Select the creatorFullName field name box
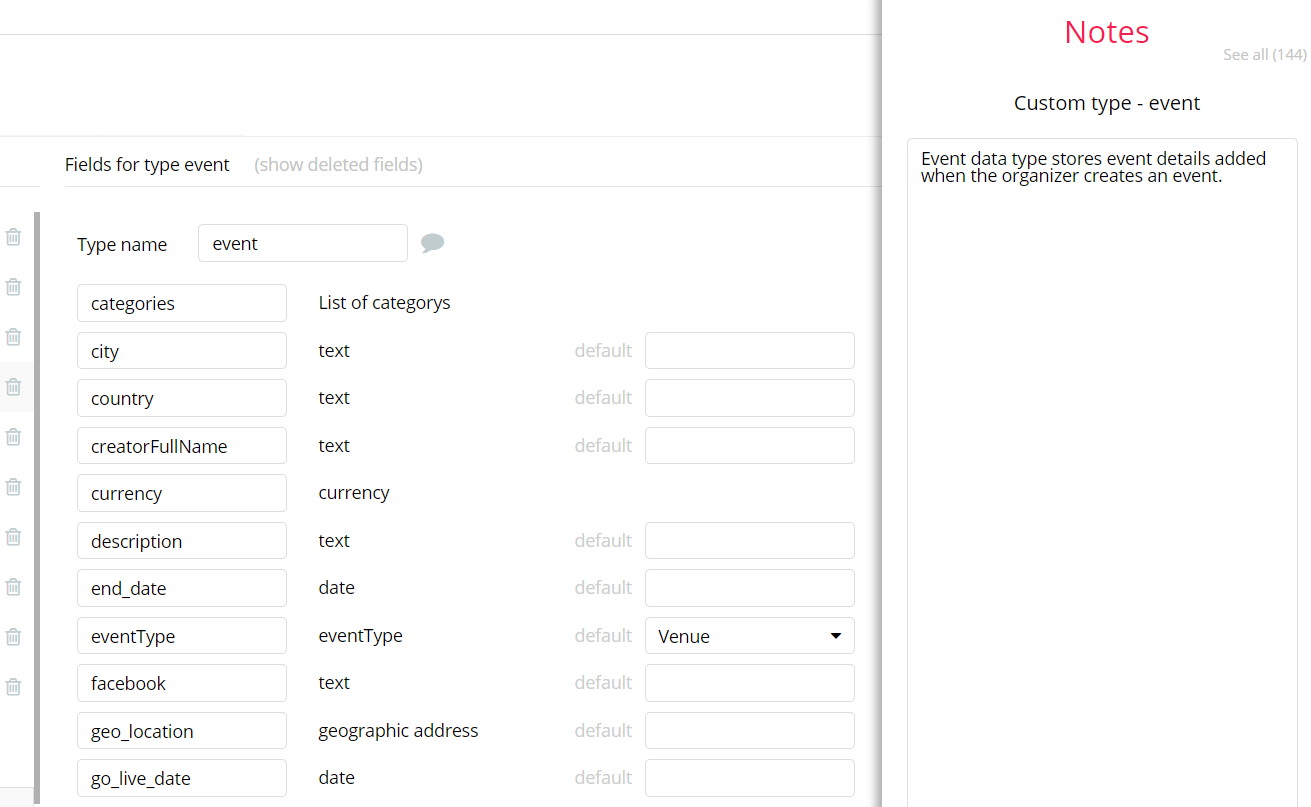Image resolution: width=1311 pixels, height=807 pixels. click(x=182, y=446)
